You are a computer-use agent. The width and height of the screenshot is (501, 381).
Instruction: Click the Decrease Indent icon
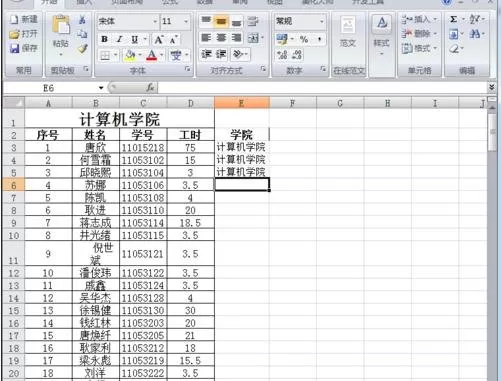tap(206, 54)
